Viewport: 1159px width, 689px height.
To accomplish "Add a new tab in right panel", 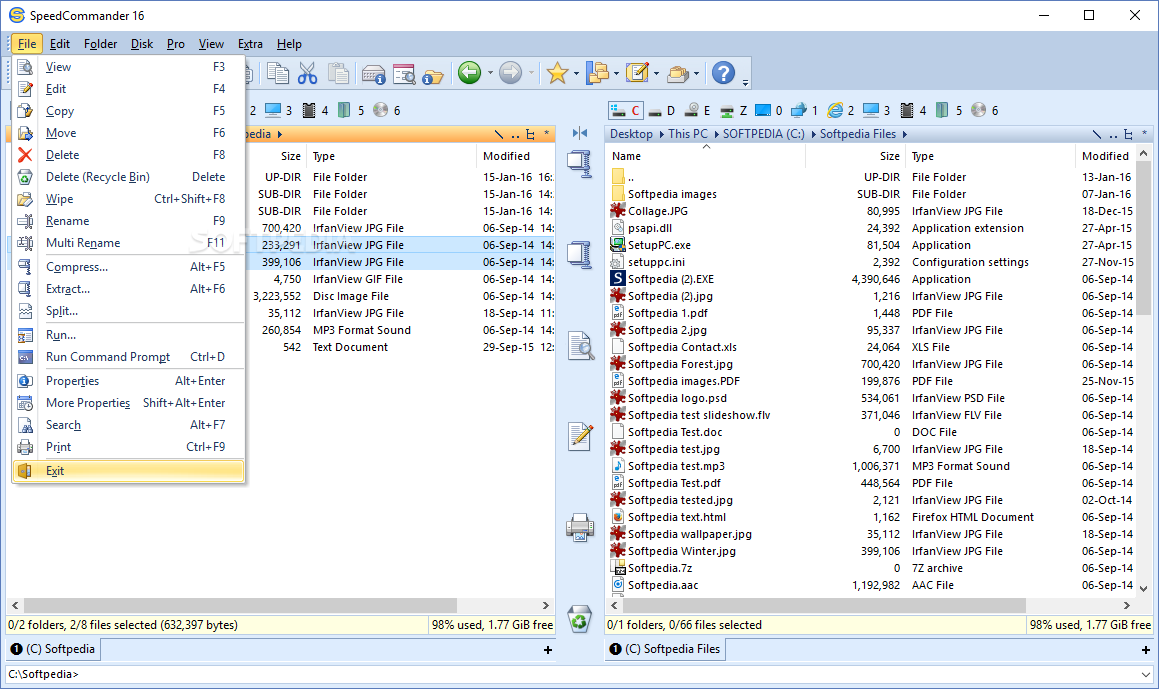I will coord(1146,650).
